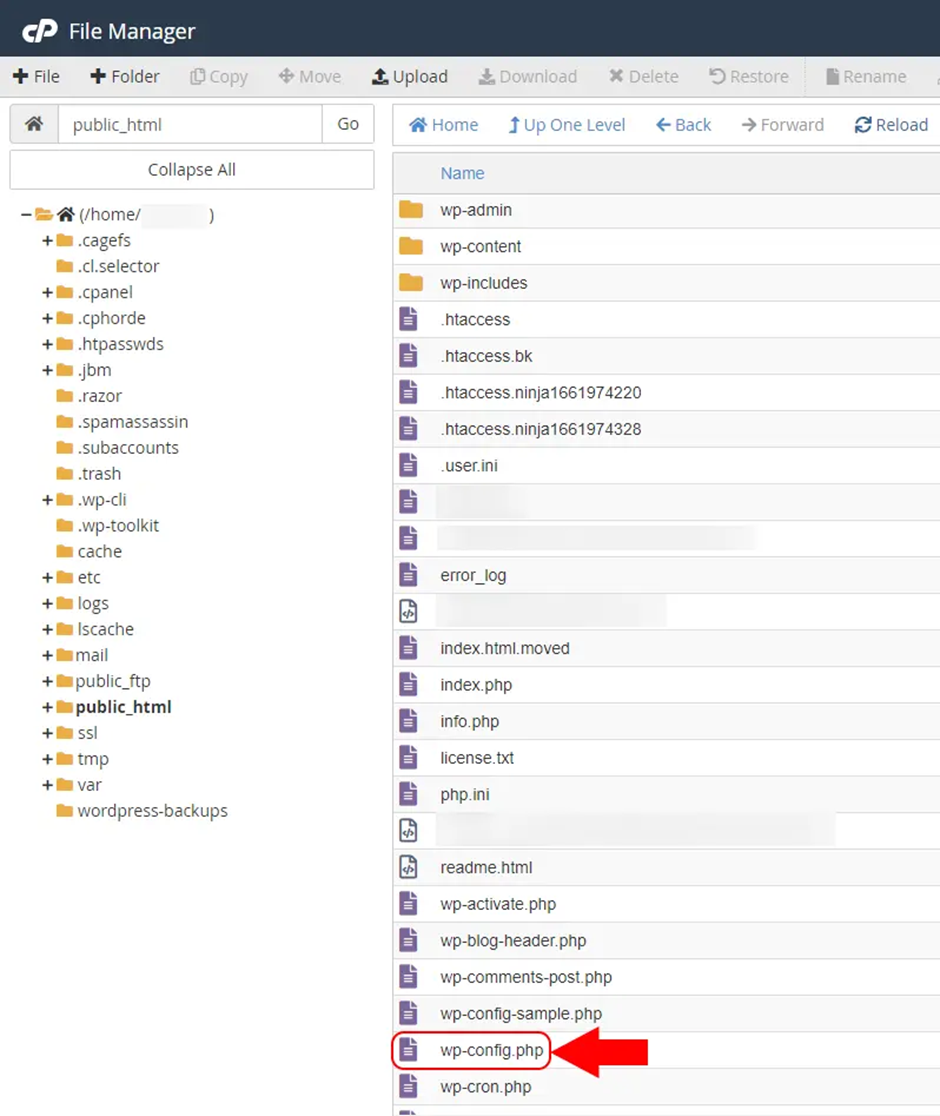Expand the .cphorde folder node
Image resolution: width=940 pixels, height=1116 pixels.
(48, 317)
